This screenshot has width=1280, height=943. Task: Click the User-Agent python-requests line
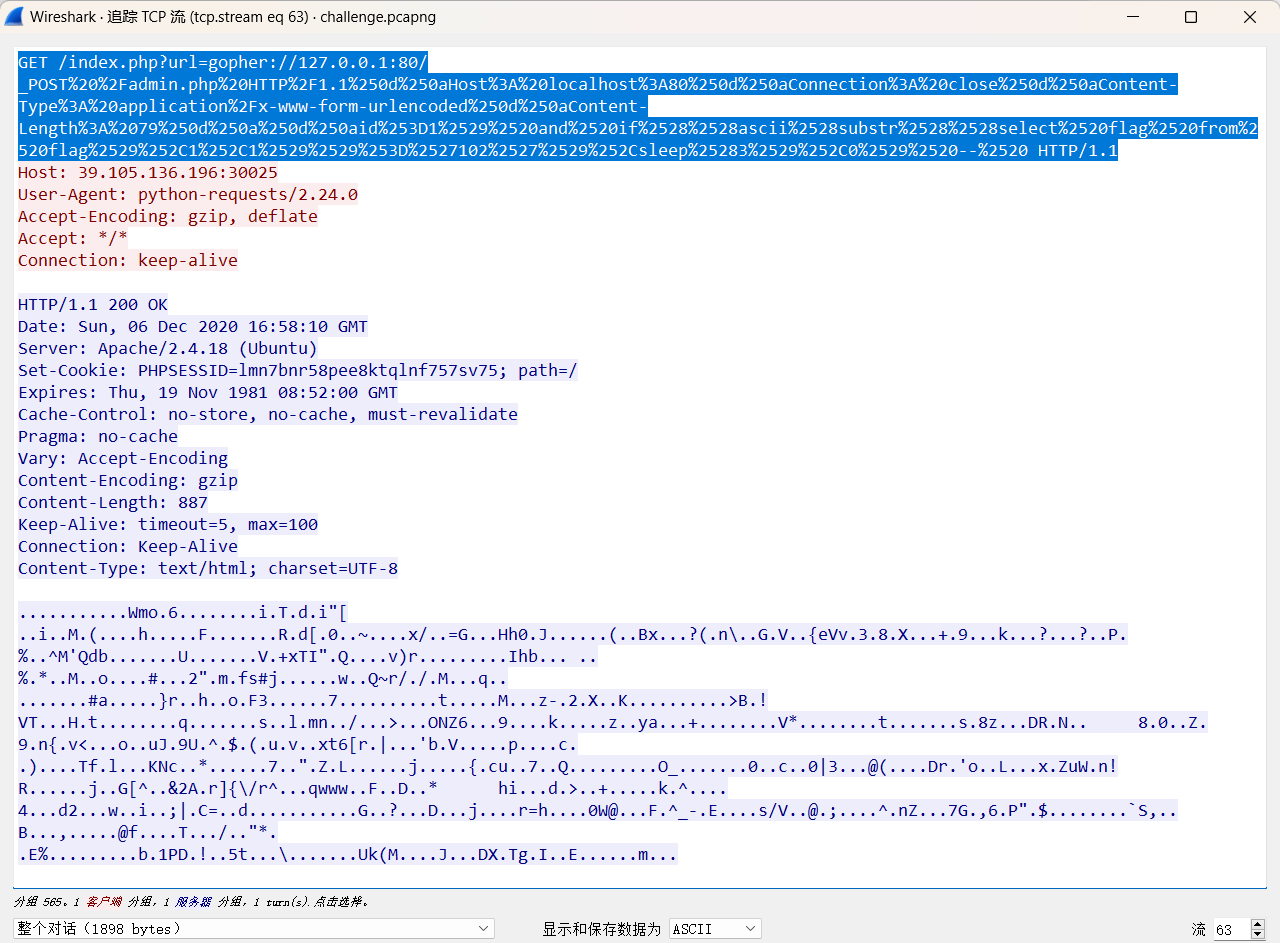point(188,194)
